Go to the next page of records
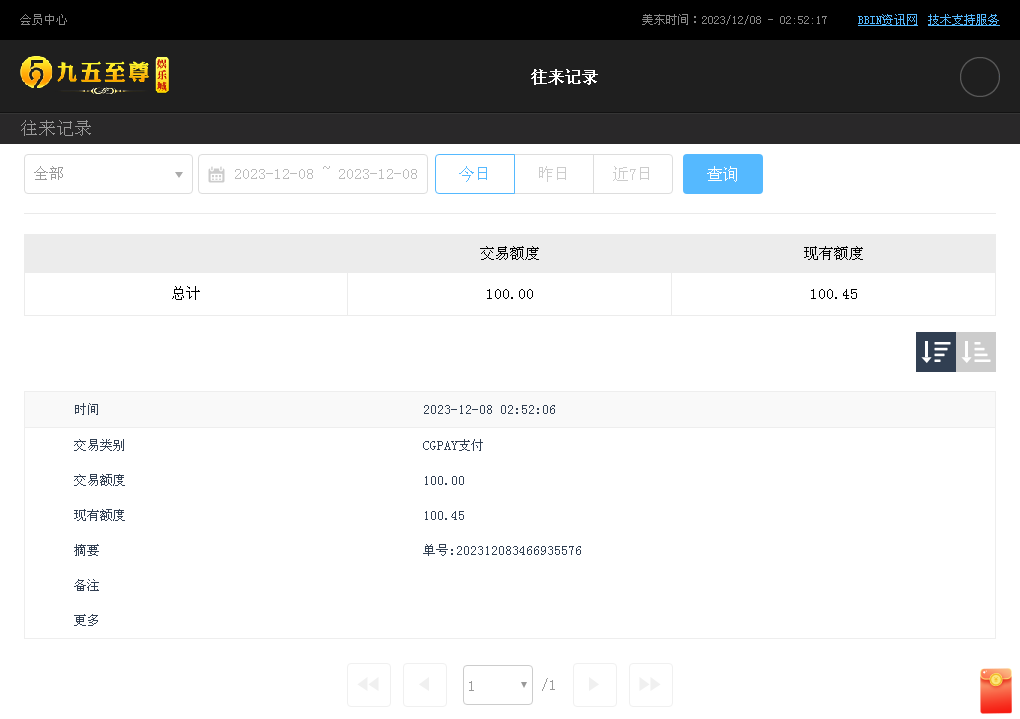Screen dimensions: 1020x719 pos(594,685)
